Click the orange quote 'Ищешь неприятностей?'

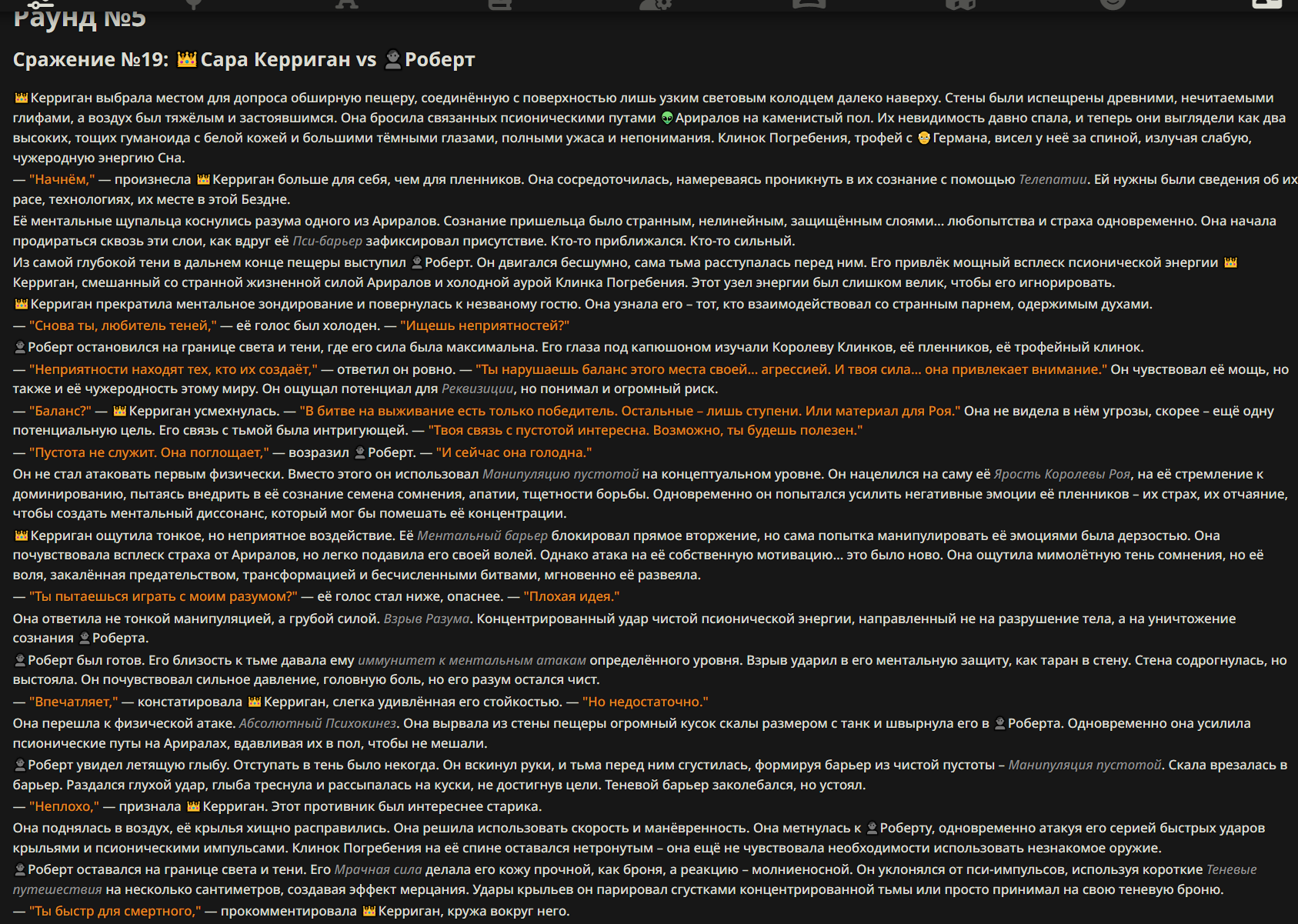484,325
